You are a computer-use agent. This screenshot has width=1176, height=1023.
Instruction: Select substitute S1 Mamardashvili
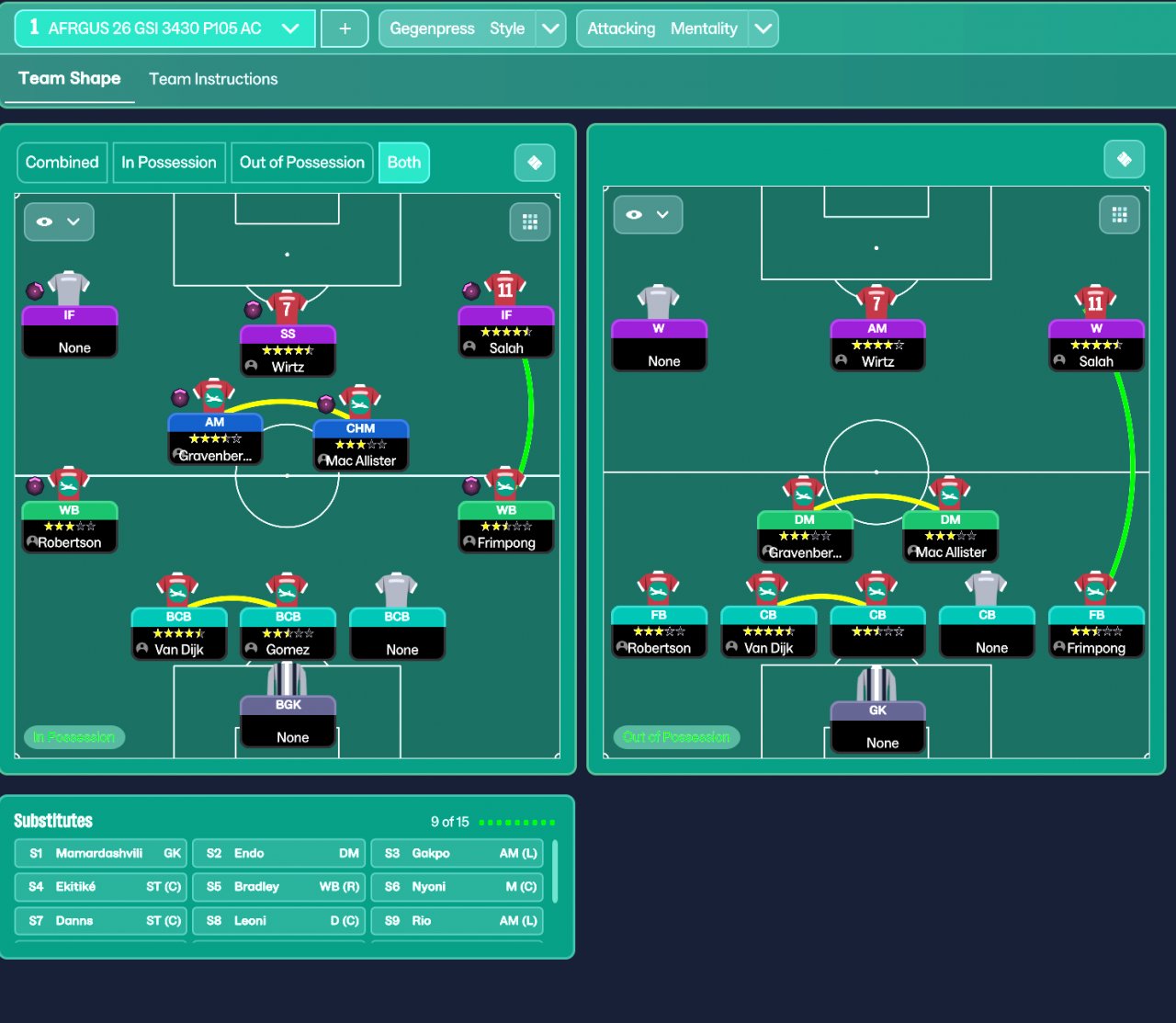101,853
